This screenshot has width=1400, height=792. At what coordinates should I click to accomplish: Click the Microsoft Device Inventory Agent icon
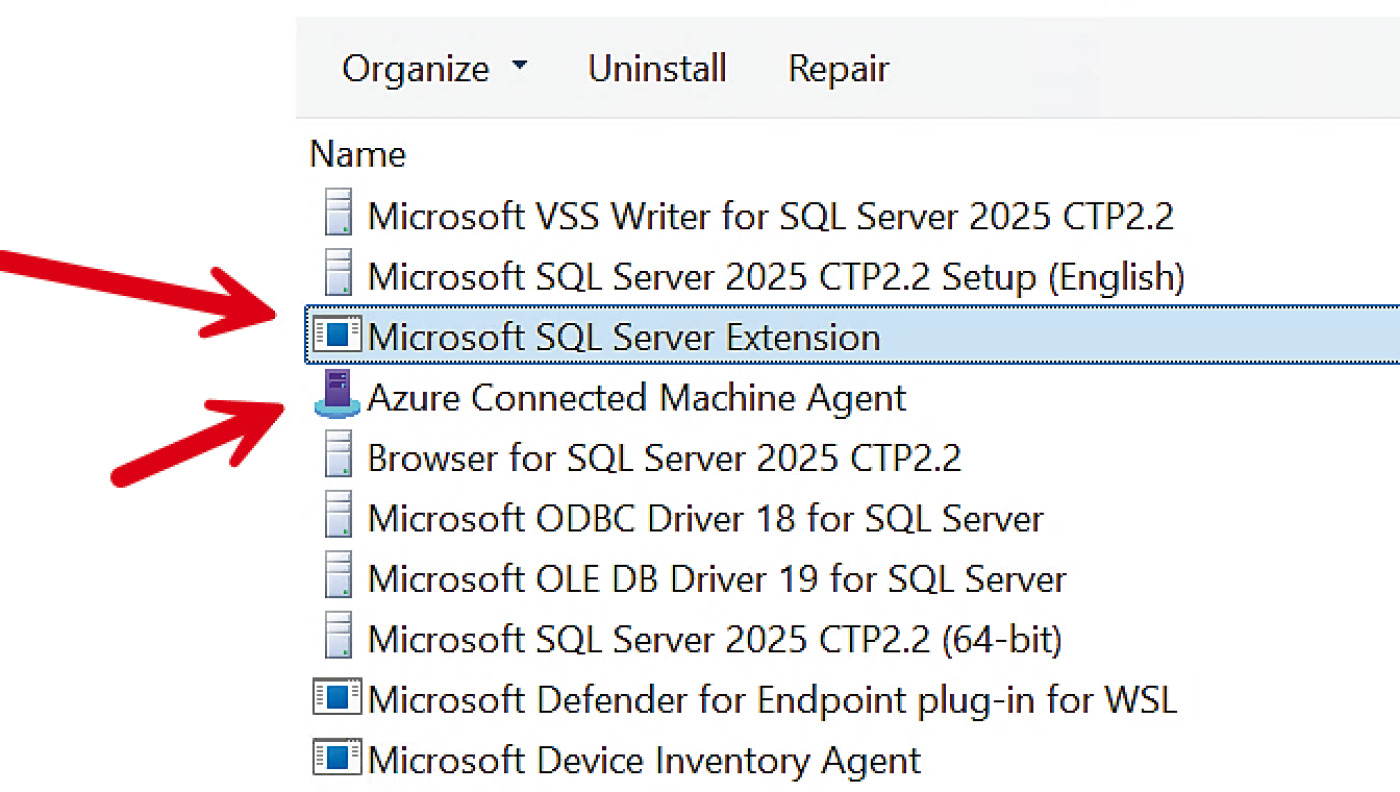337,759
